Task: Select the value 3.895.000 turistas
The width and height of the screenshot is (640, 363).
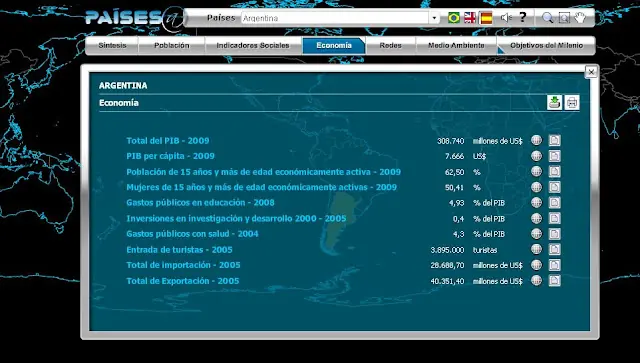Action: point(447,250)
